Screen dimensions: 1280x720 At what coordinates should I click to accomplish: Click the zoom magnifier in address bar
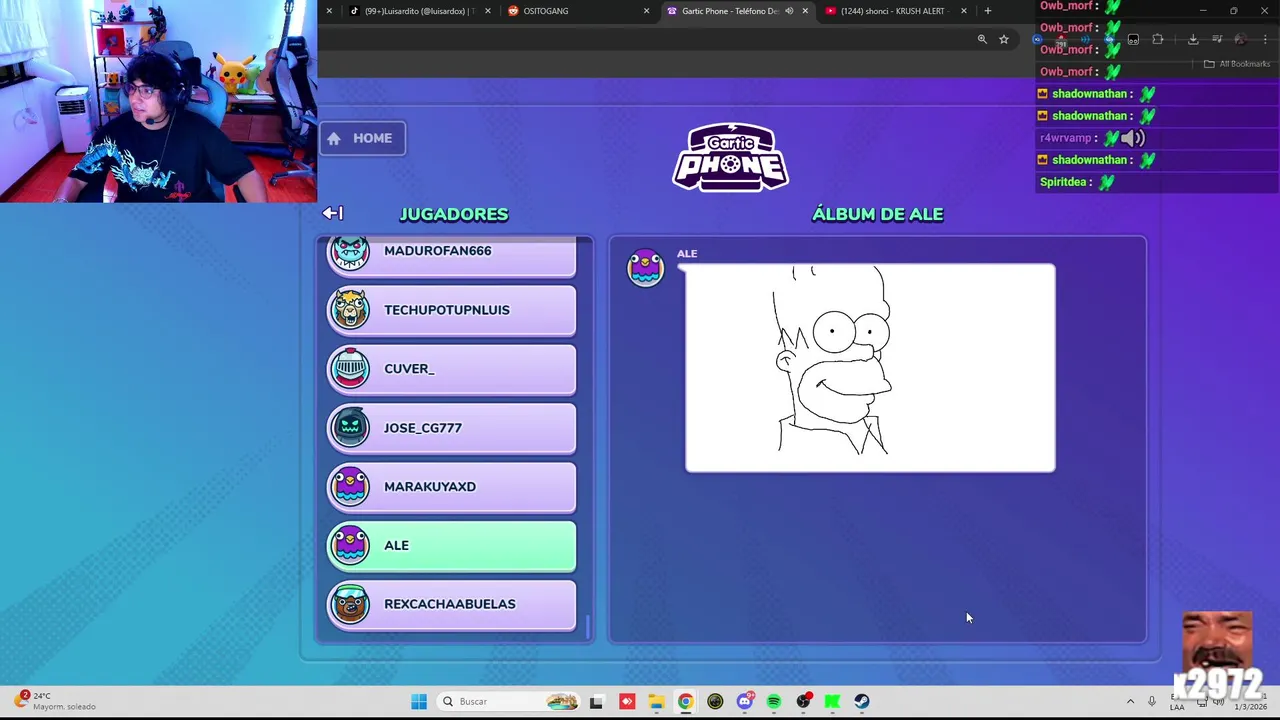pyautogui.click(x=982, y=39)
